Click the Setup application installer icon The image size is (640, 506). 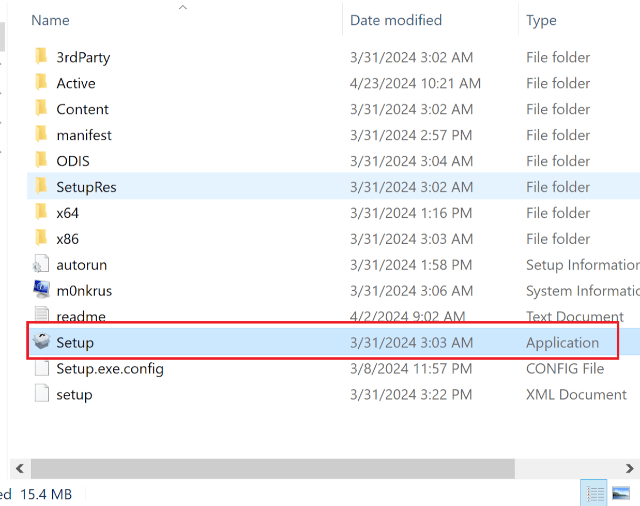click(x=41, y=342)
